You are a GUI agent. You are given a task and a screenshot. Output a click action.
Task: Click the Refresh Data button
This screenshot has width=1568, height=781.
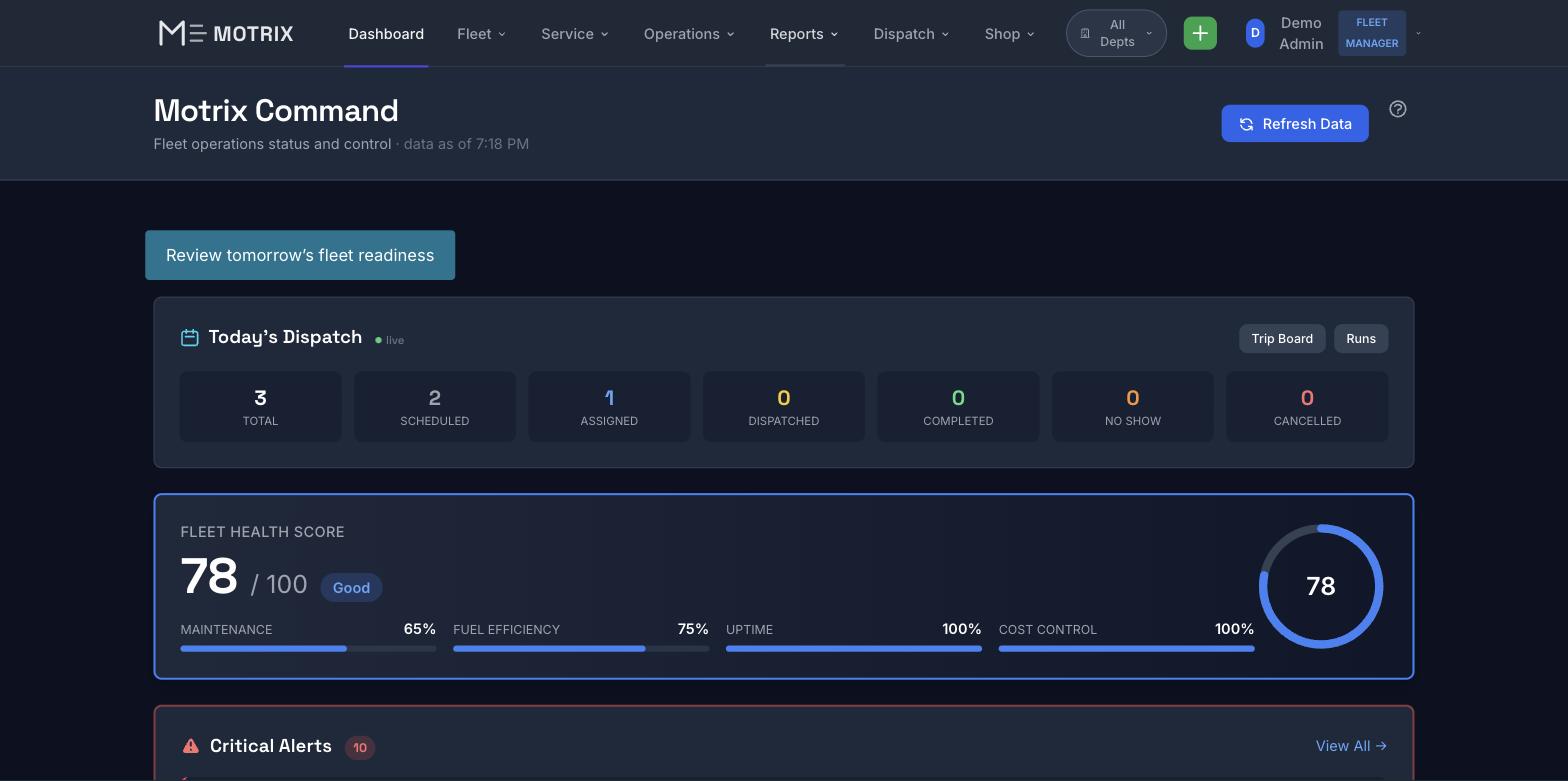tap(1295, 124)
